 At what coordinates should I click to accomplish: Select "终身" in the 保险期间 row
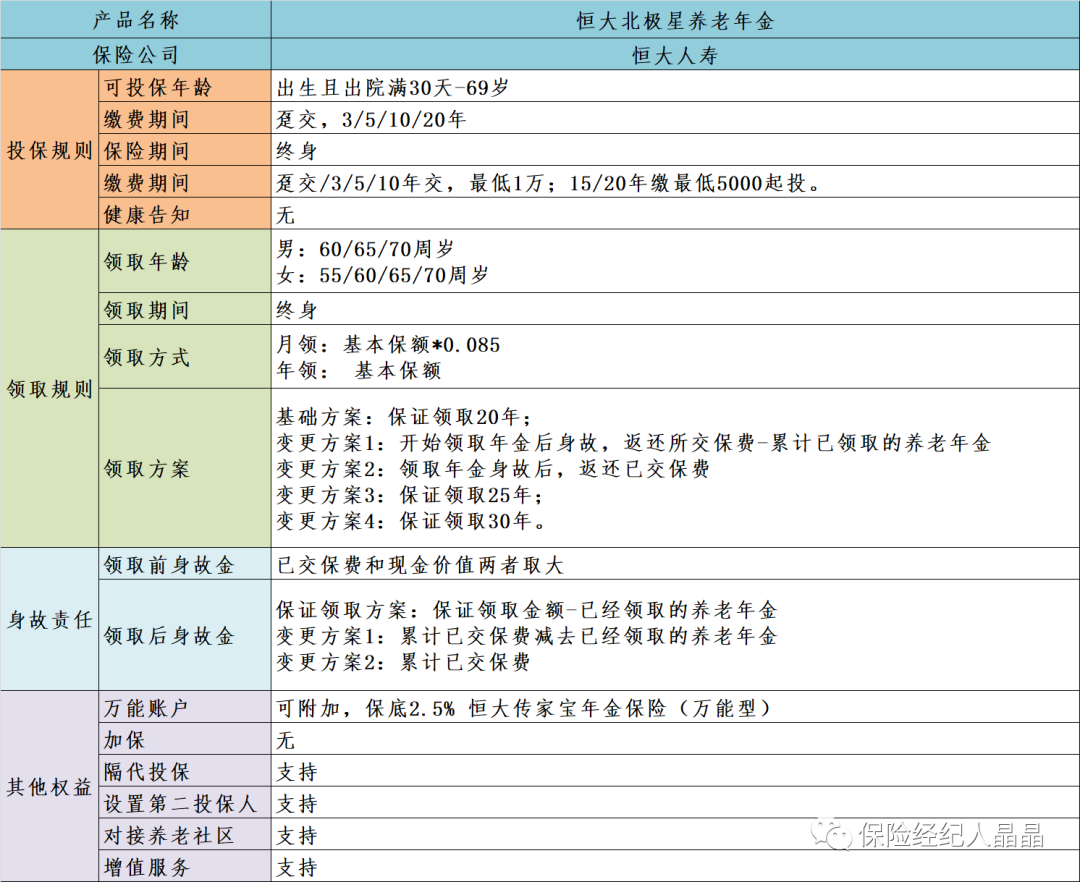297,151
